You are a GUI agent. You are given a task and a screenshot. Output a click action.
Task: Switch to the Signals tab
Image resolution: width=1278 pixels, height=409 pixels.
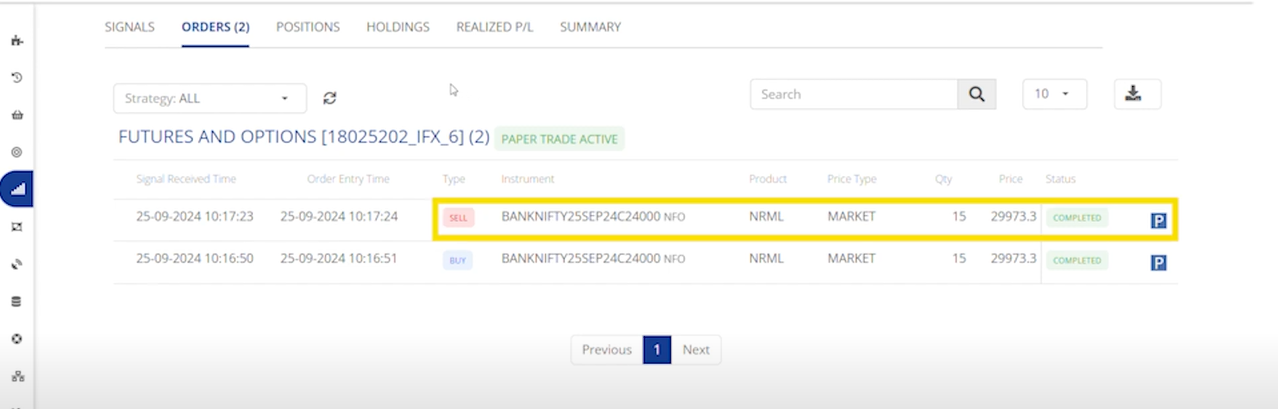(x=130, y=27)
